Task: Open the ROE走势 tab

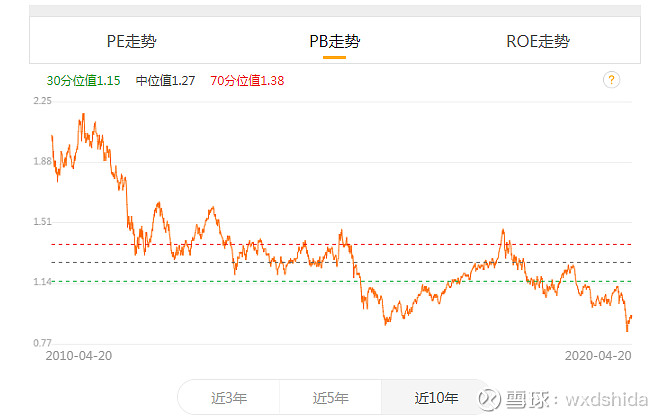Action: pos(538,41)
